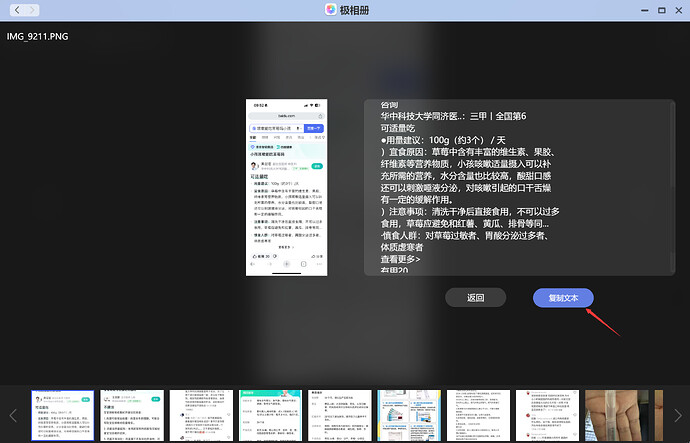Select the sixth thumbnail in the filmstrip
The image size is (690, 443).
pyautogui.click(x=408, y=415)
